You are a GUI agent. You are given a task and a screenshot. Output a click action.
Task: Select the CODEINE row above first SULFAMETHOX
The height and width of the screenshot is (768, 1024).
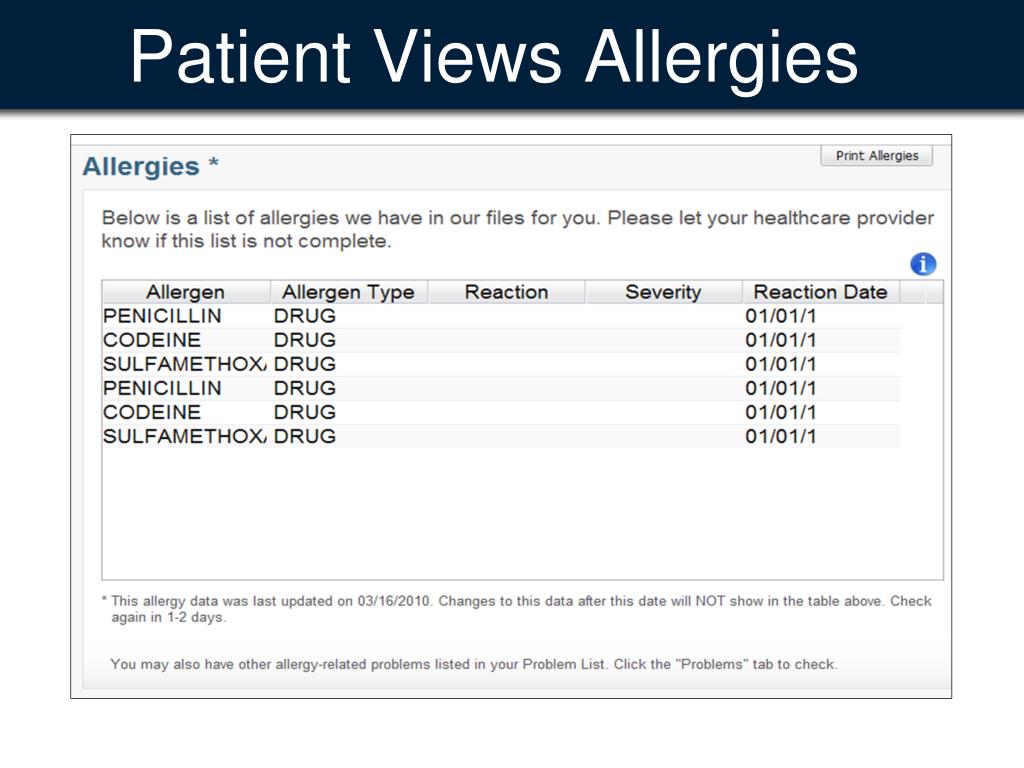[x=501, y=340]
